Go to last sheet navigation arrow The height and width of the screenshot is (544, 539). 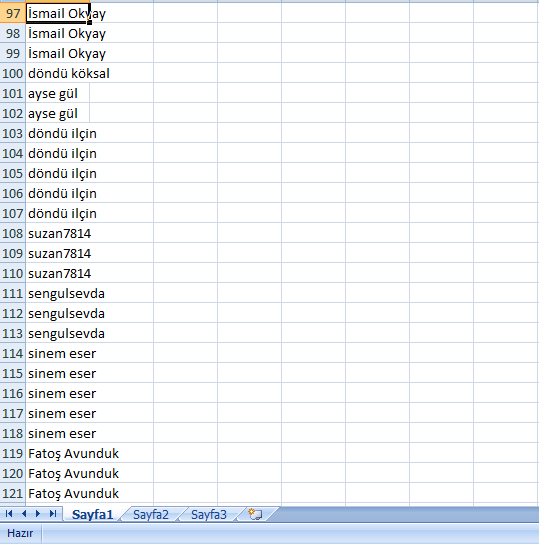pyautogui.click(x=53, y=514)
